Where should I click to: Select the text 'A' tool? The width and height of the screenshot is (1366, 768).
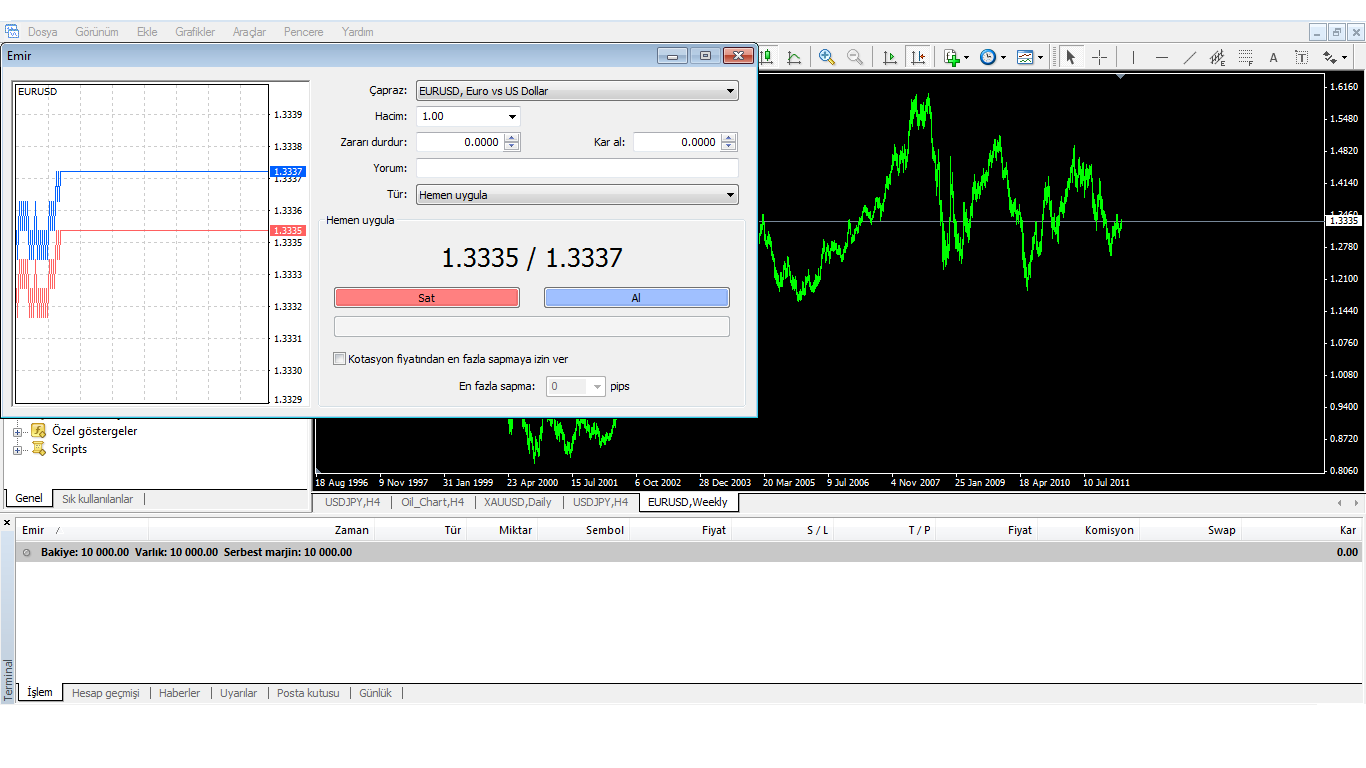point(1274,57)
